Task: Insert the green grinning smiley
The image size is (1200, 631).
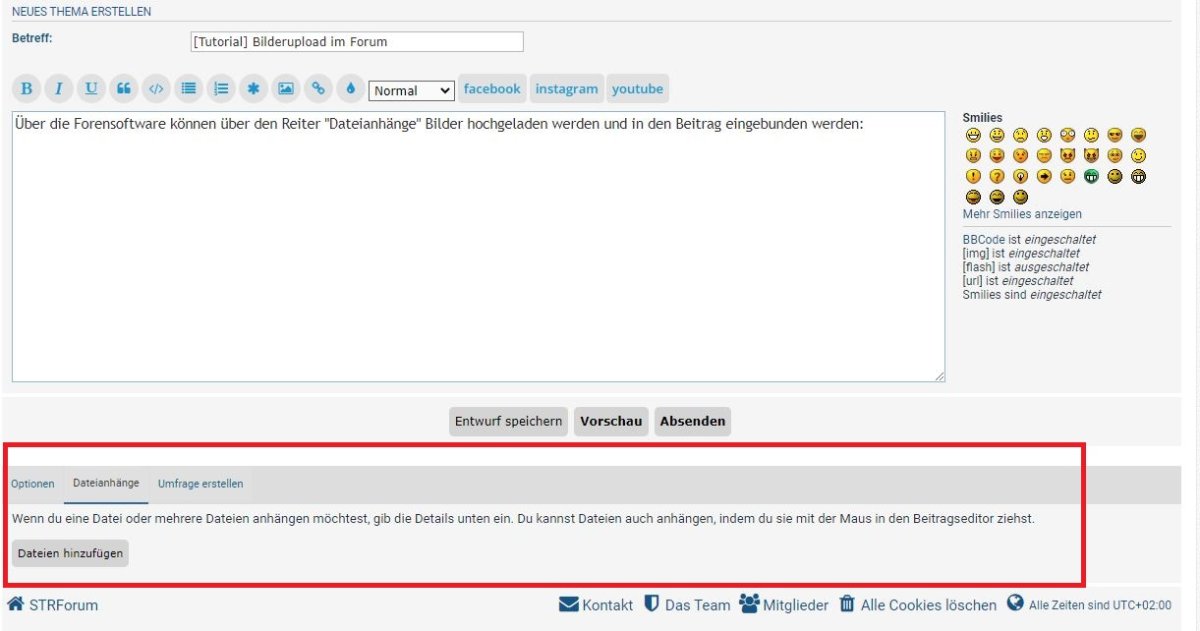Action: click(1091, 176)
